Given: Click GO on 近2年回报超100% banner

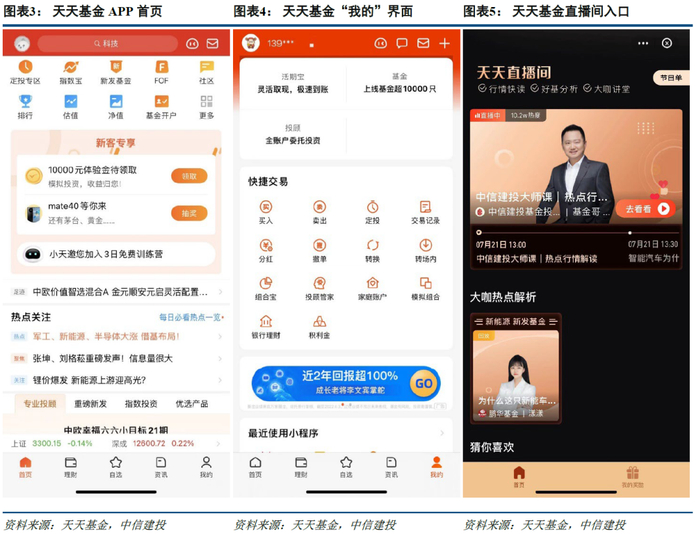Looking at the screenshot, I should coord(424,384).
